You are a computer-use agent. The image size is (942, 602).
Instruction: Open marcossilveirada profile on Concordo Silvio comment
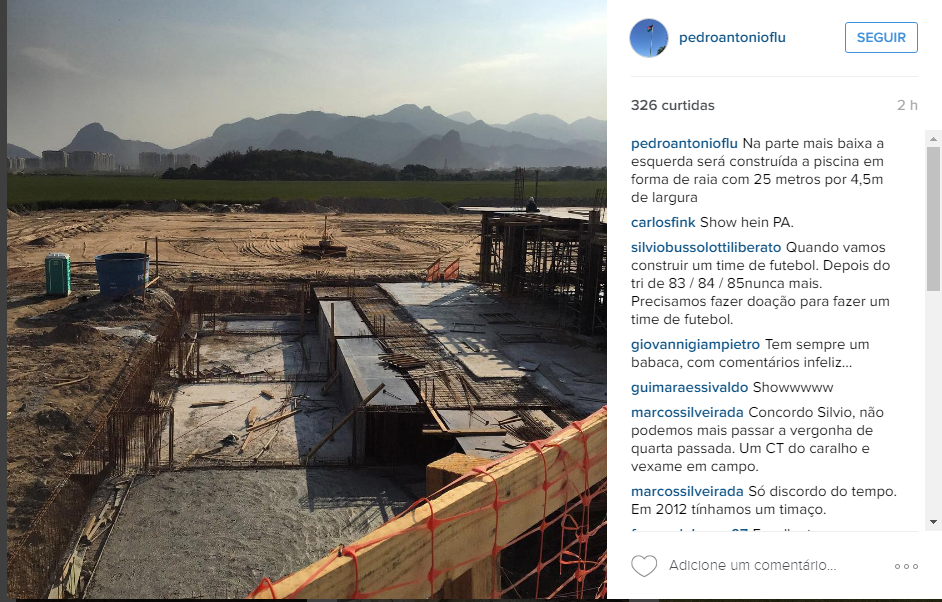click(687, 413)
